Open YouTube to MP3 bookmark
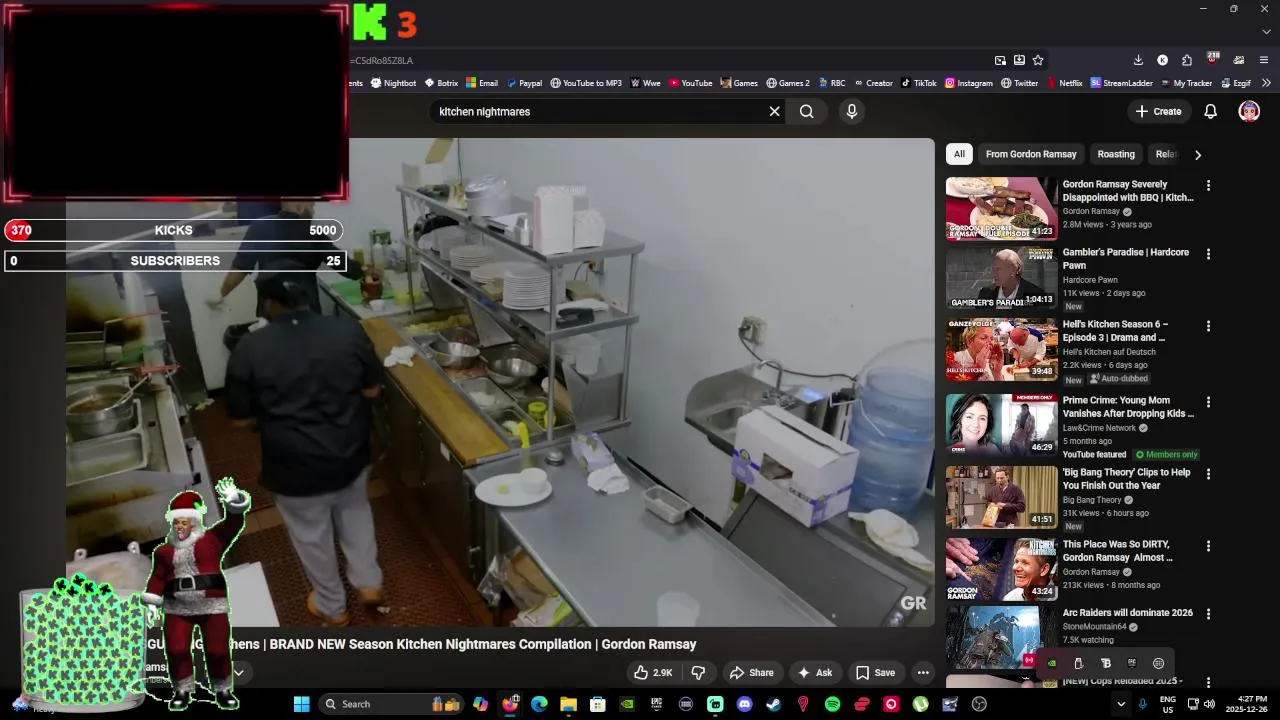 [x=586, y=83]
